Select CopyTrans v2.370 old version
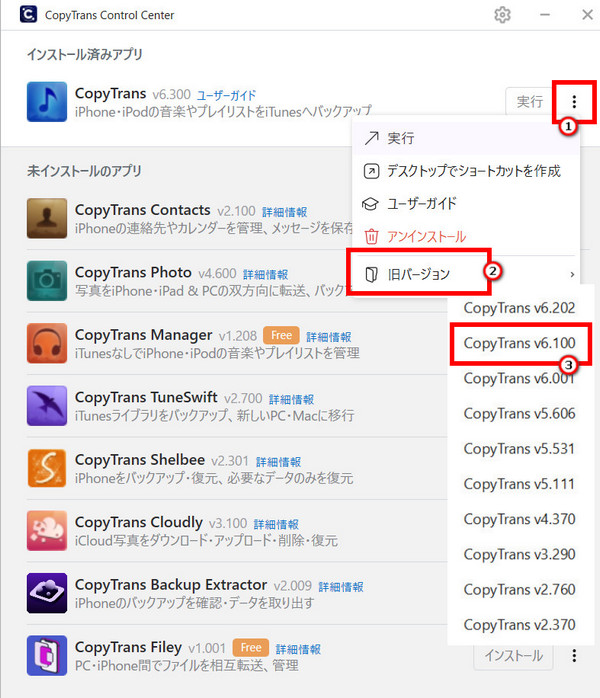The image size is (600, 698). tap(520, 625)
